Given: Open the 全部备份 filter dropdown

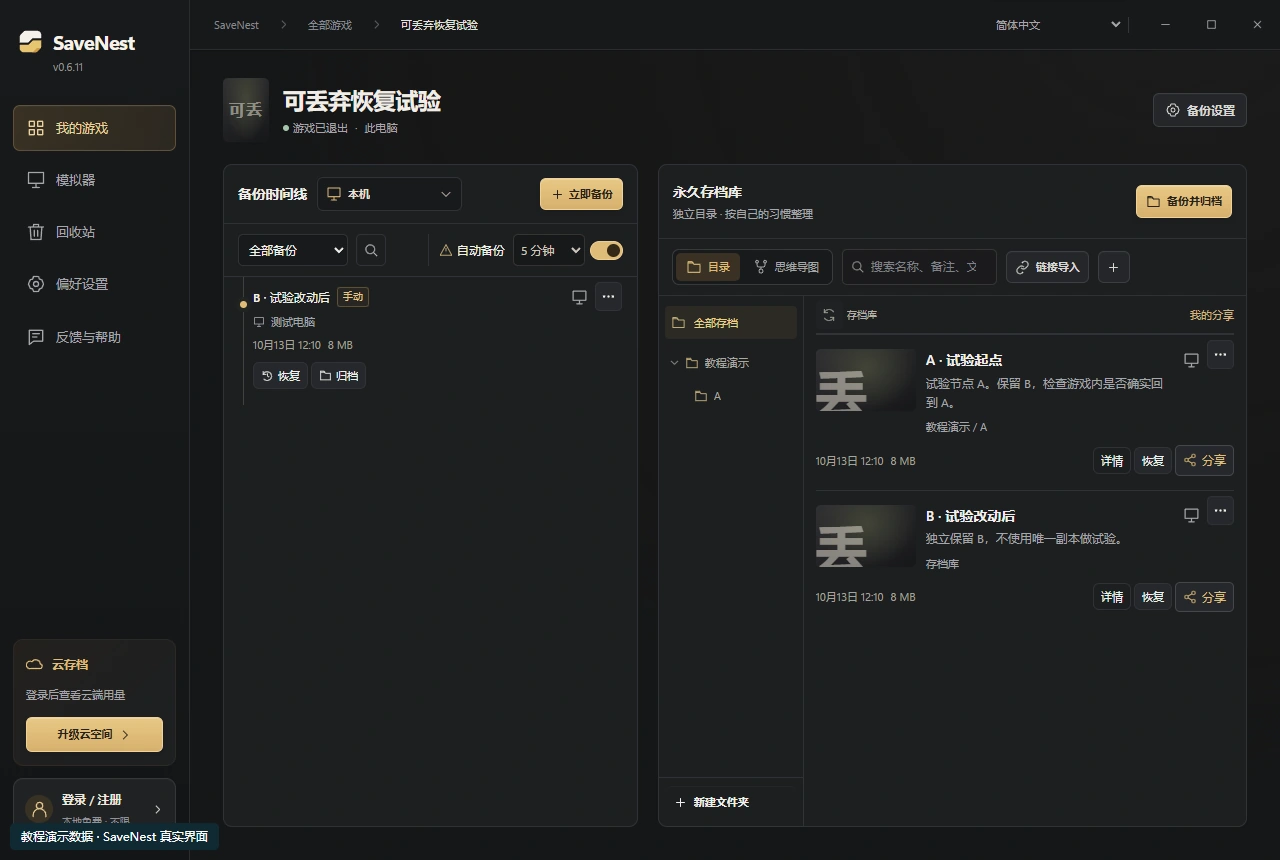Looking at the screenshot, I should (293, 250).
